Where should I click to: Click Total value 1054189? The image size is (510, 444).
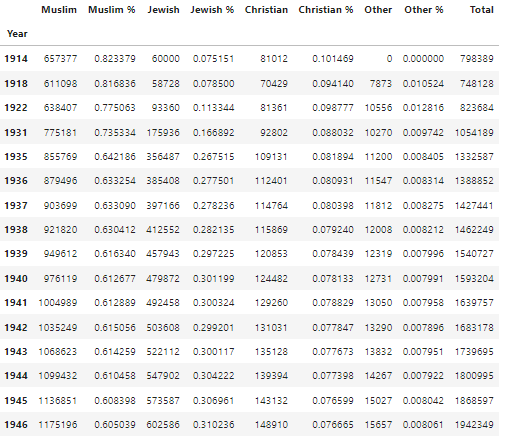click(474, 133)
